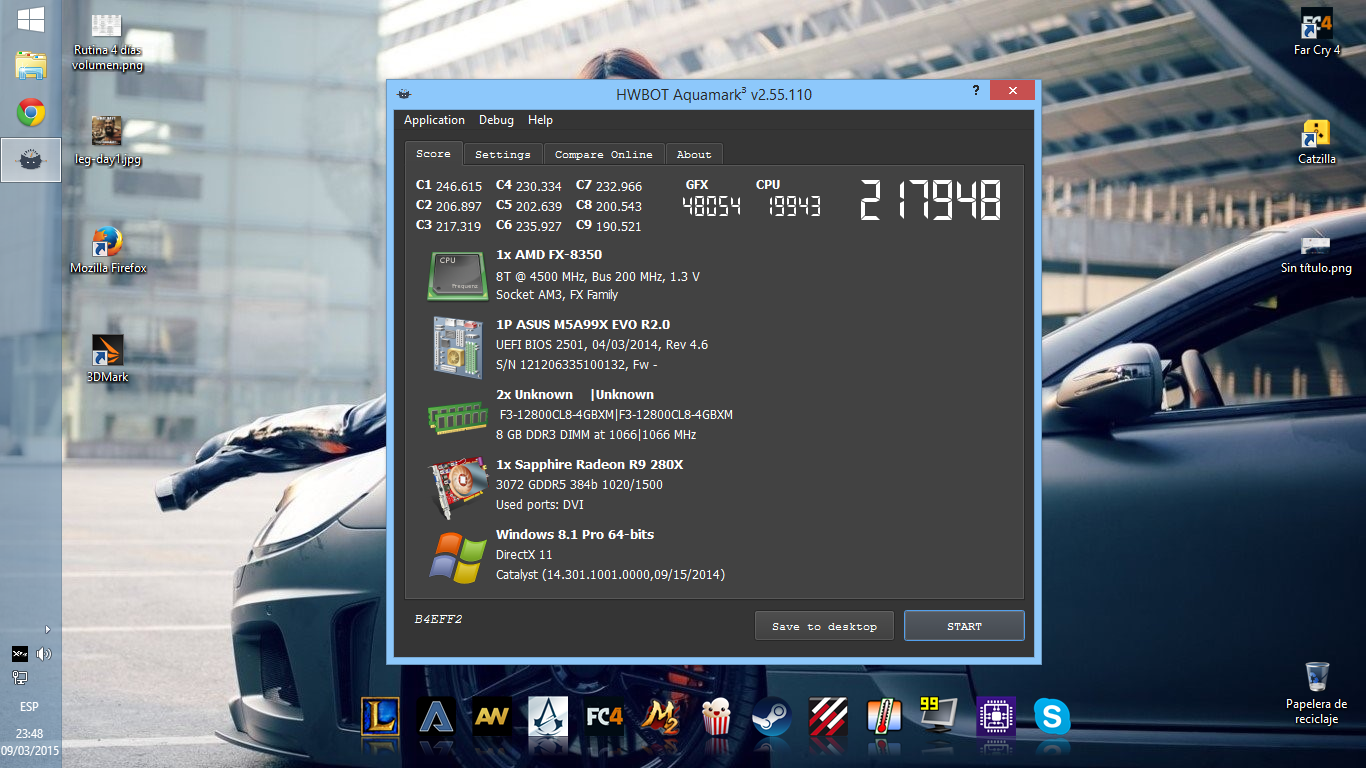1366x768 pixels.
Task: Click the CPU chip icon
Action: coord(459,275)
